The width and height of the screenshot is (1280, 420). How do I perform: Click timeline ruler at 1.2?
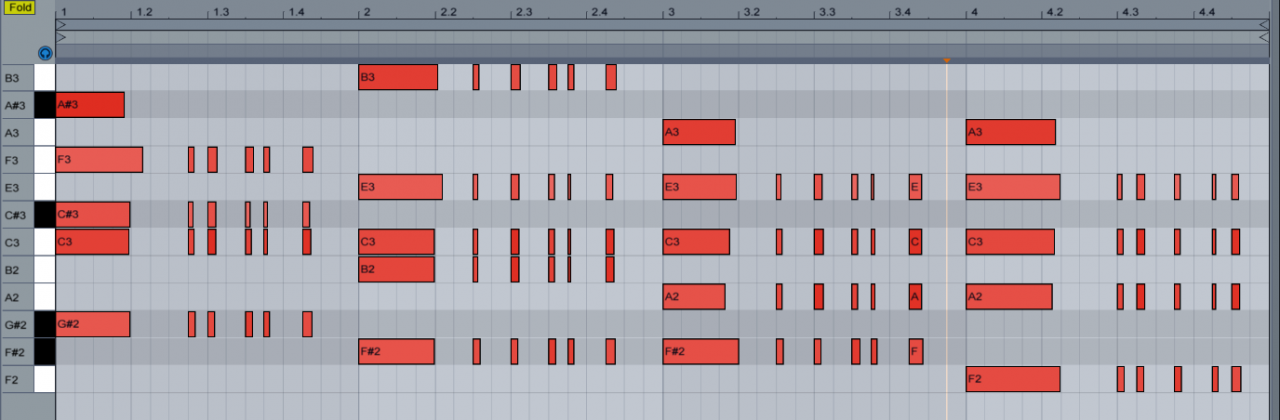coord(145,13)
